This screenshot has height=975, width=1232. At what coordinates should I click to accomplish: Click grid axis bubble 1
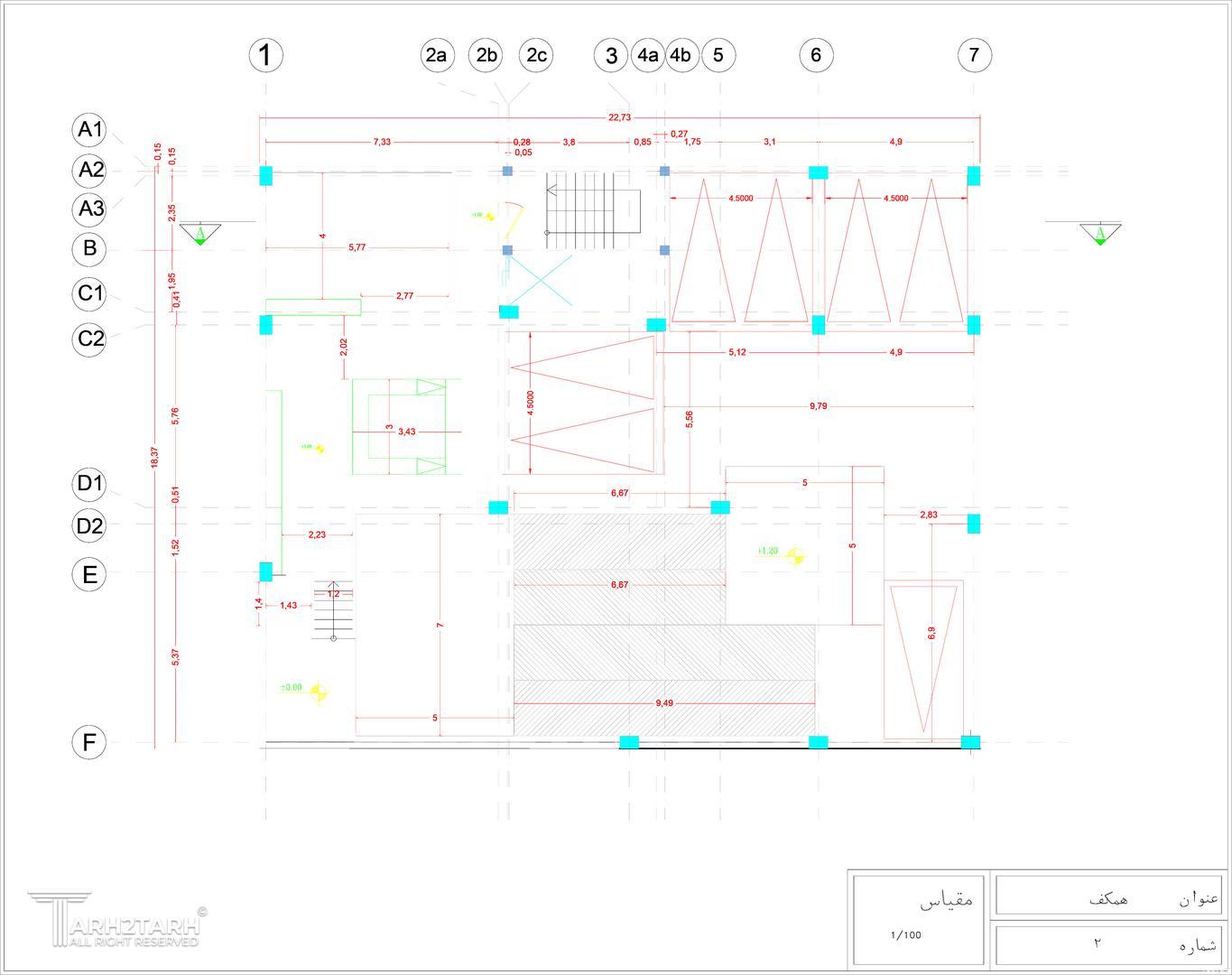(265, 55)
